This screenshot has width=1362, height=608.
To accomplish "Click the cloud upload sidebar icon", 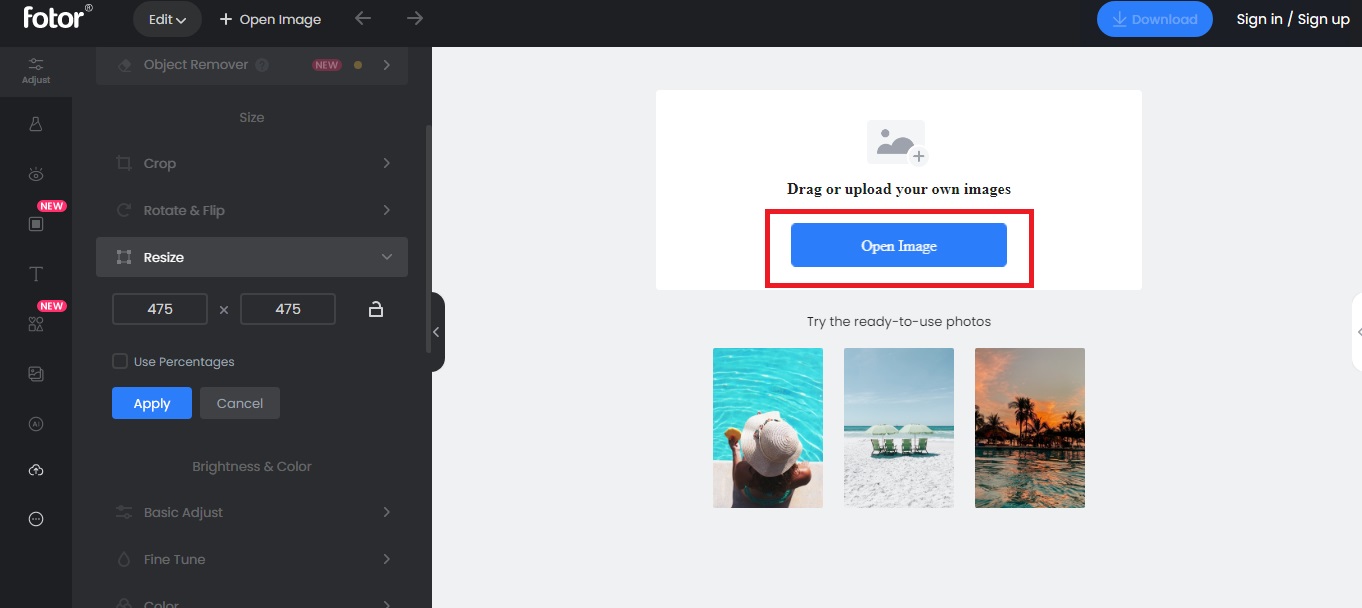I will click(x=36, y=469).
